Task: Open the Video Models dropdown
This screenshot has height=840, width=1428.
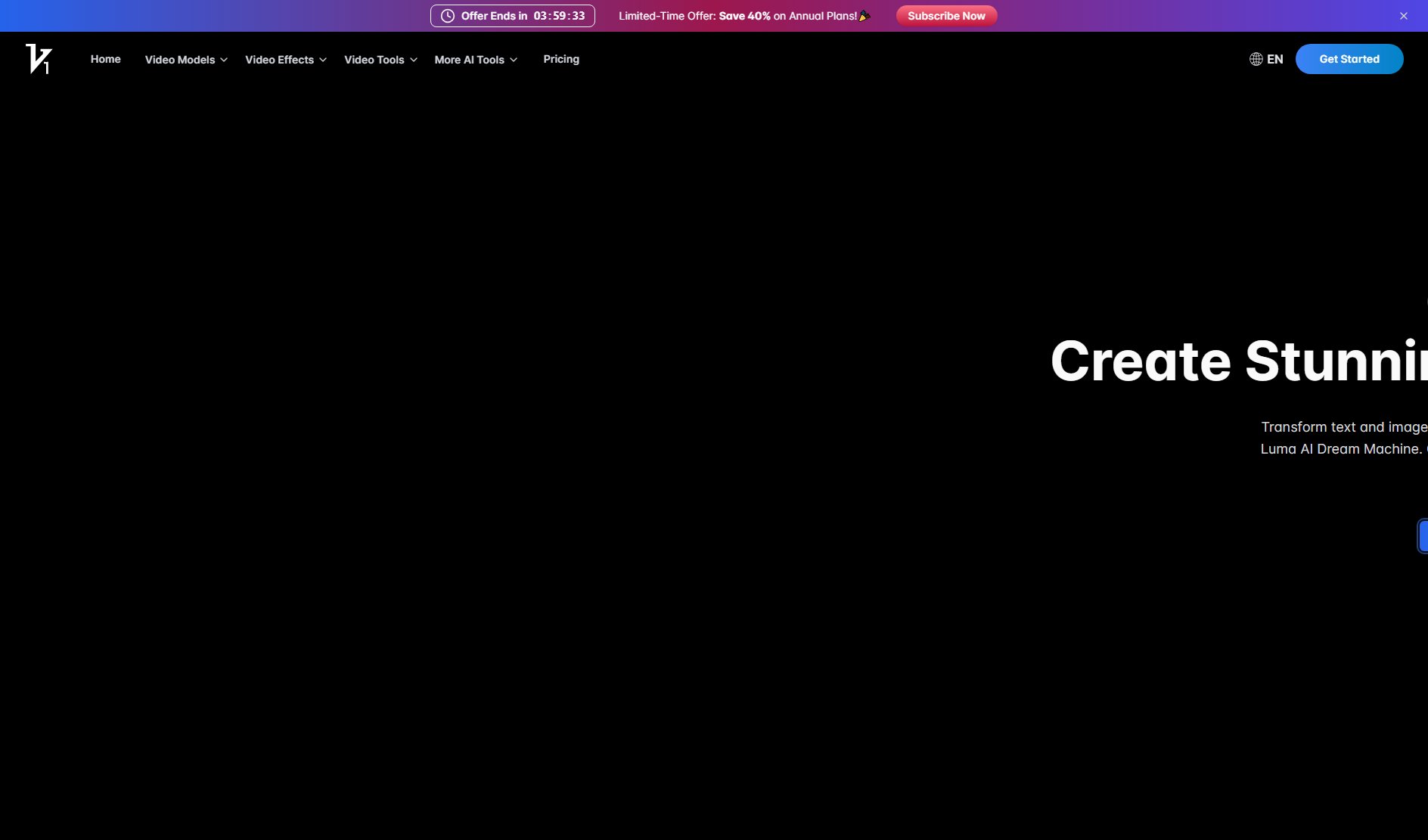Action: click(180, 59)
